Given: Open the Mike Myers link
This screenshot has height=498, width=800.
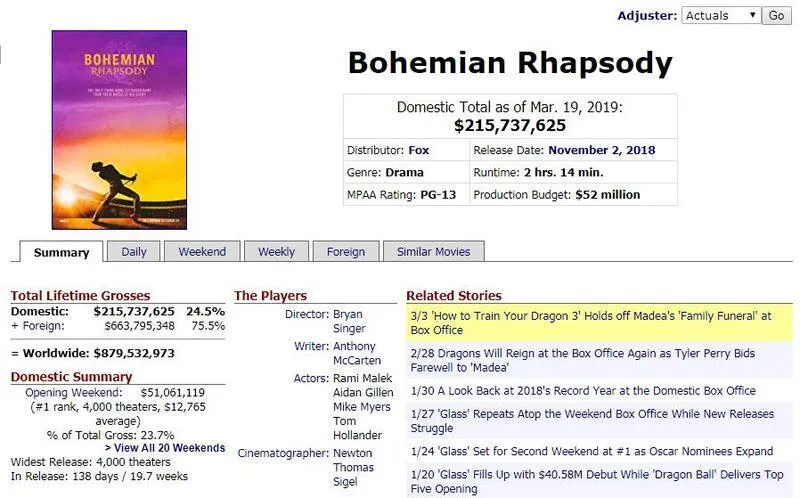Looking at the screenshot, I should (362, 407).
